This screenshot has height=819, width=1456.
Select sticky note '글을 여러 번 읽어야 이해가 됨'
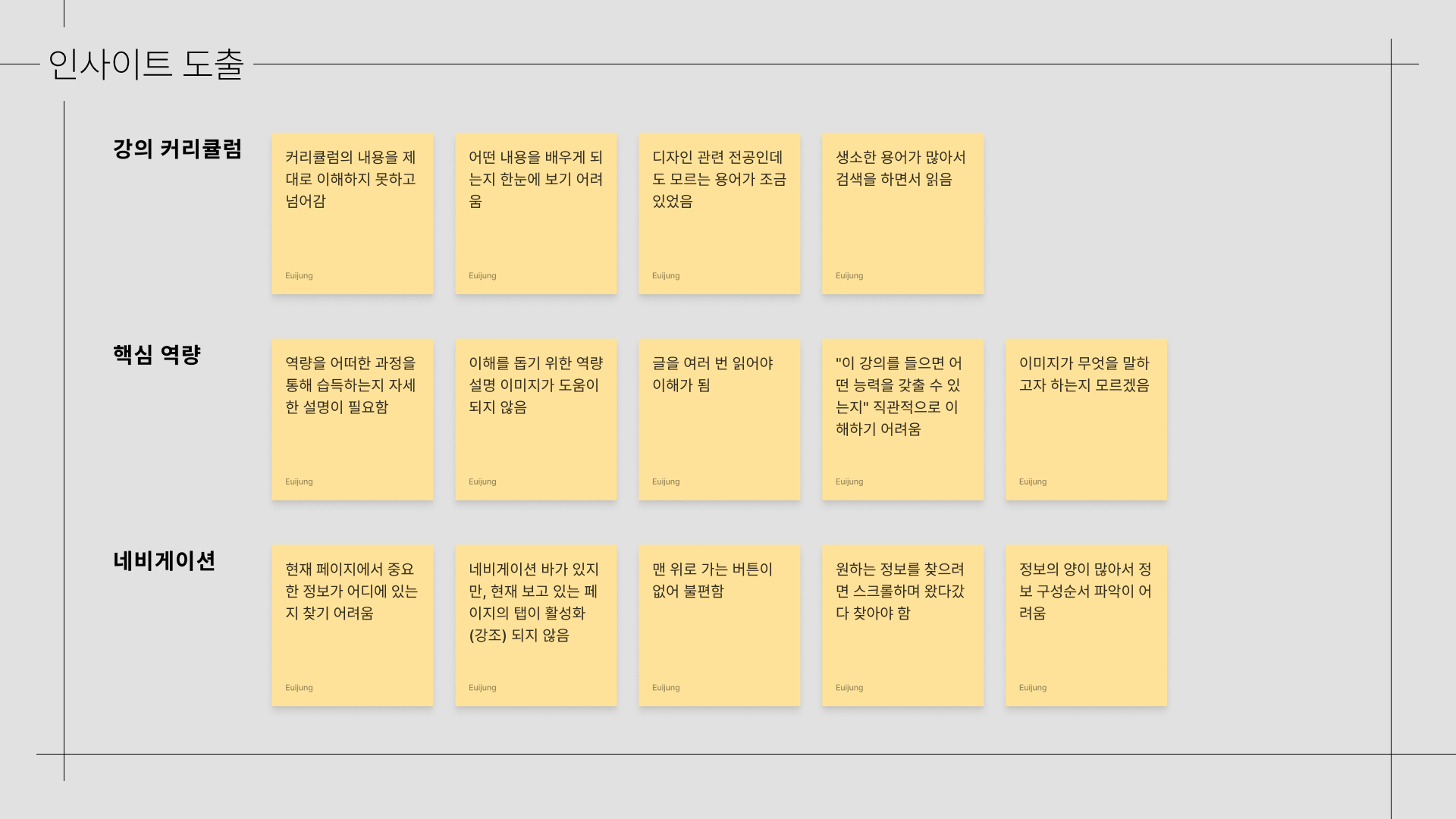tap(719, 419)
